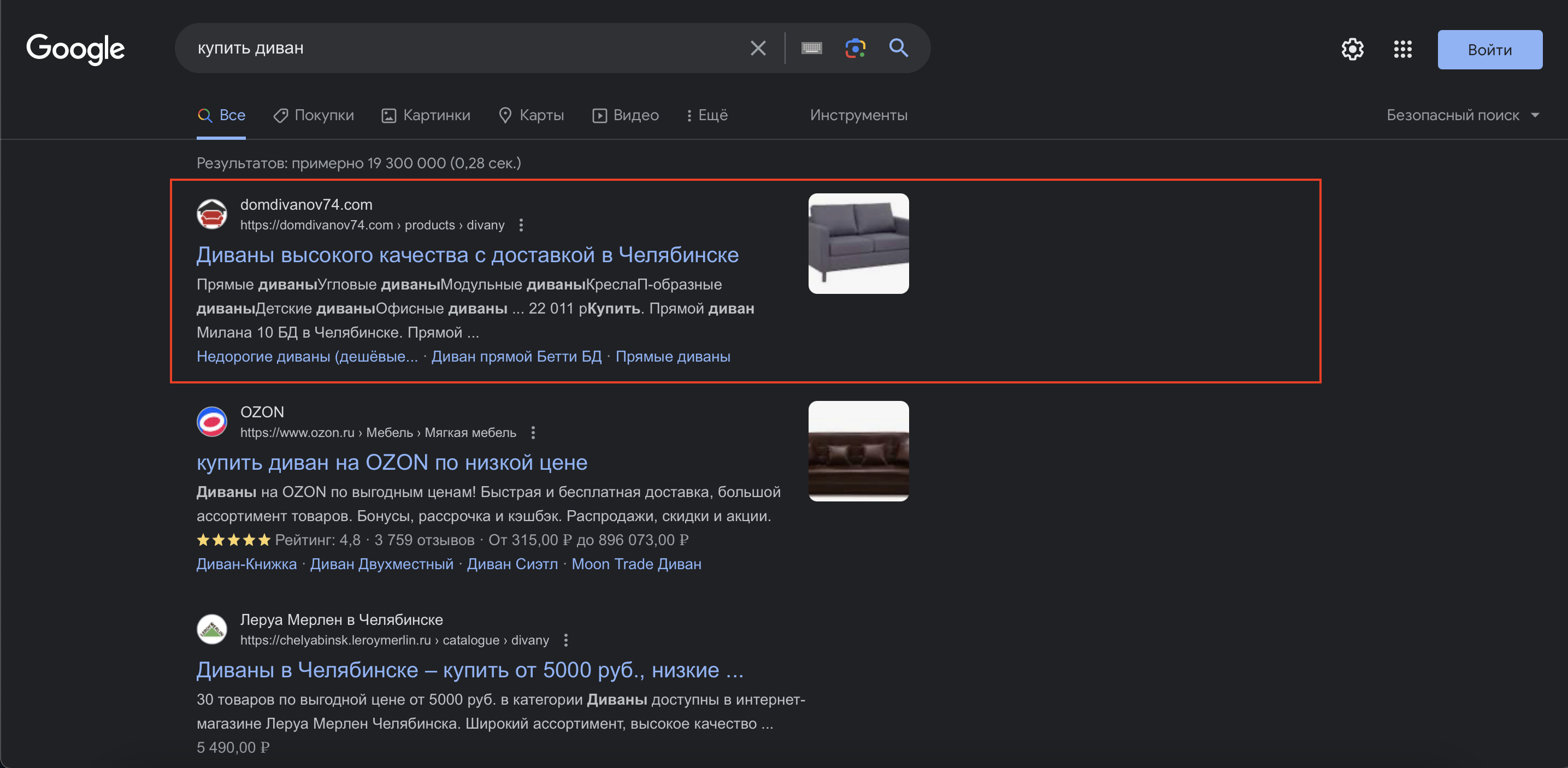Viewport: 1568px width, 768px height.
Task: Click the brown leather sofa thumbnail
Action: [x=858, y=451]
